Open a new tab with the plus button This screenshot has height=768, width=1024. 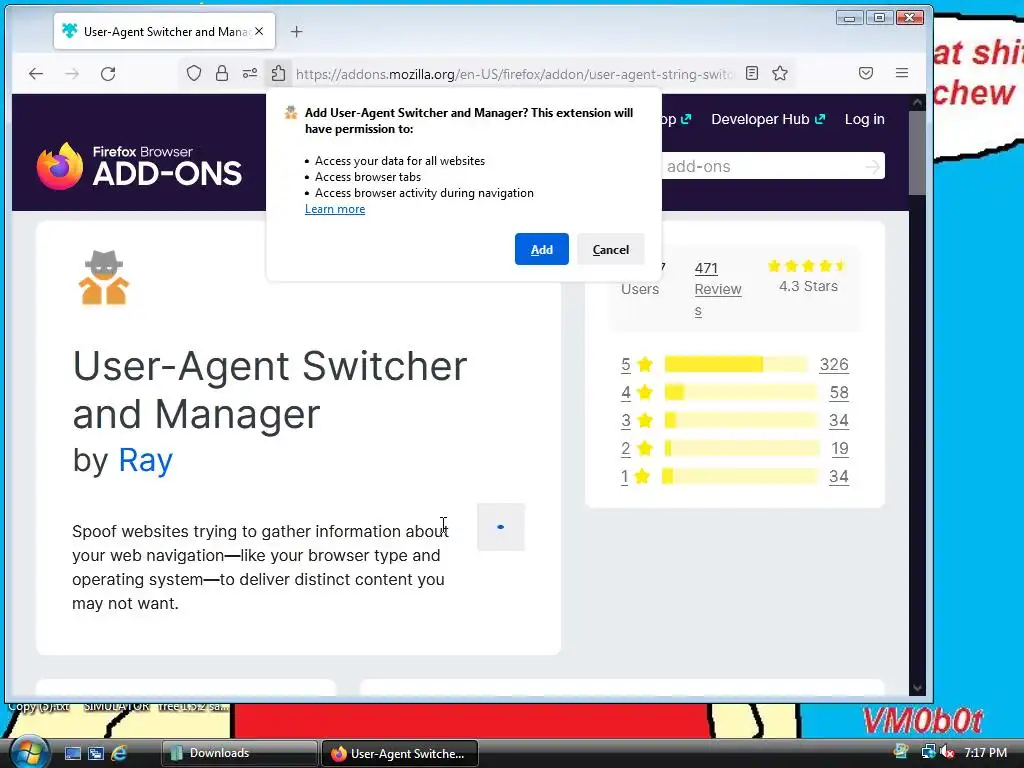296,31
